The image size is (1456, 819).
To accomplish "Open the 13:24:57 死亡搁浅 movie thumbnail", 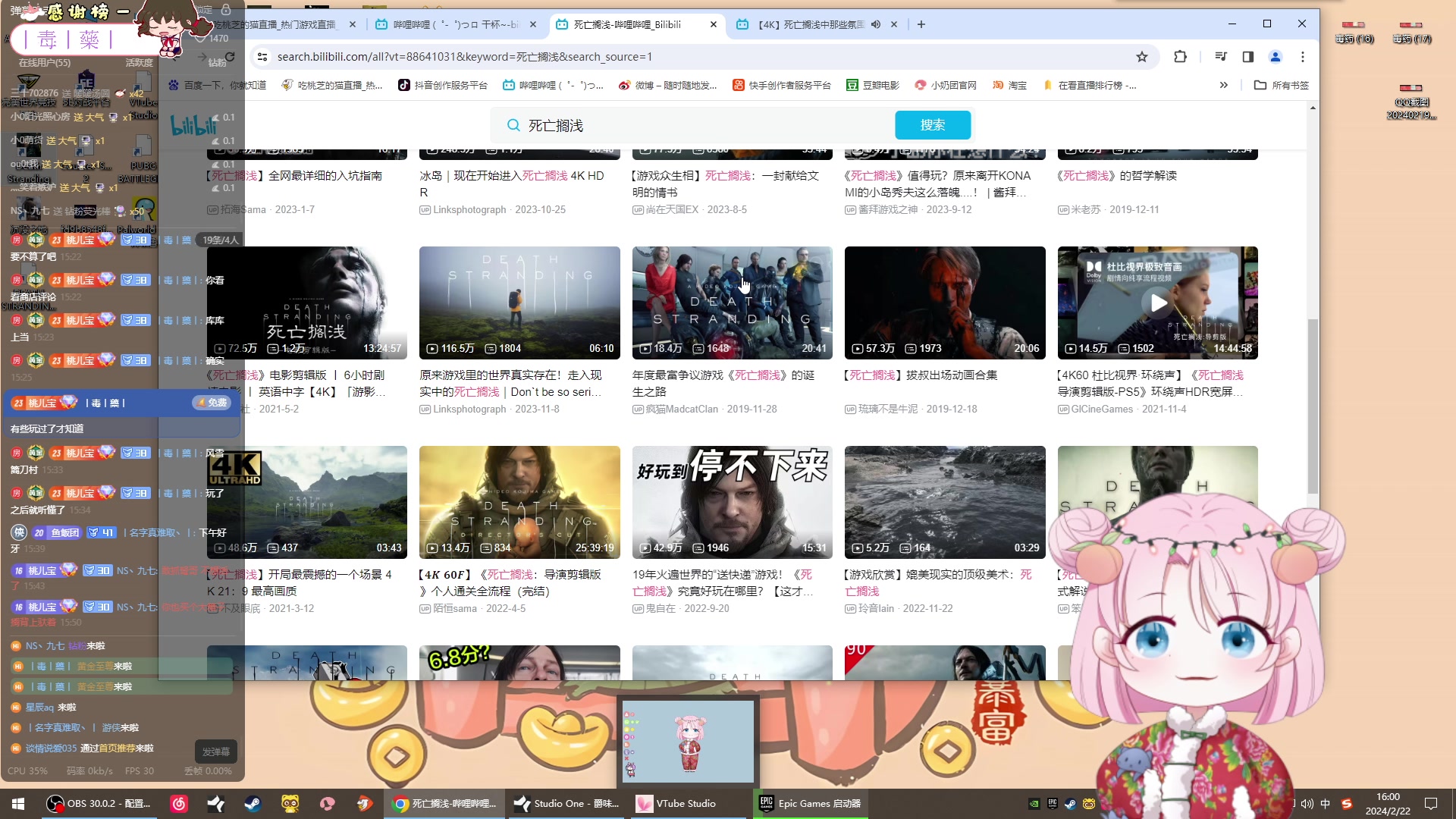I will click(x=307, y=303).
